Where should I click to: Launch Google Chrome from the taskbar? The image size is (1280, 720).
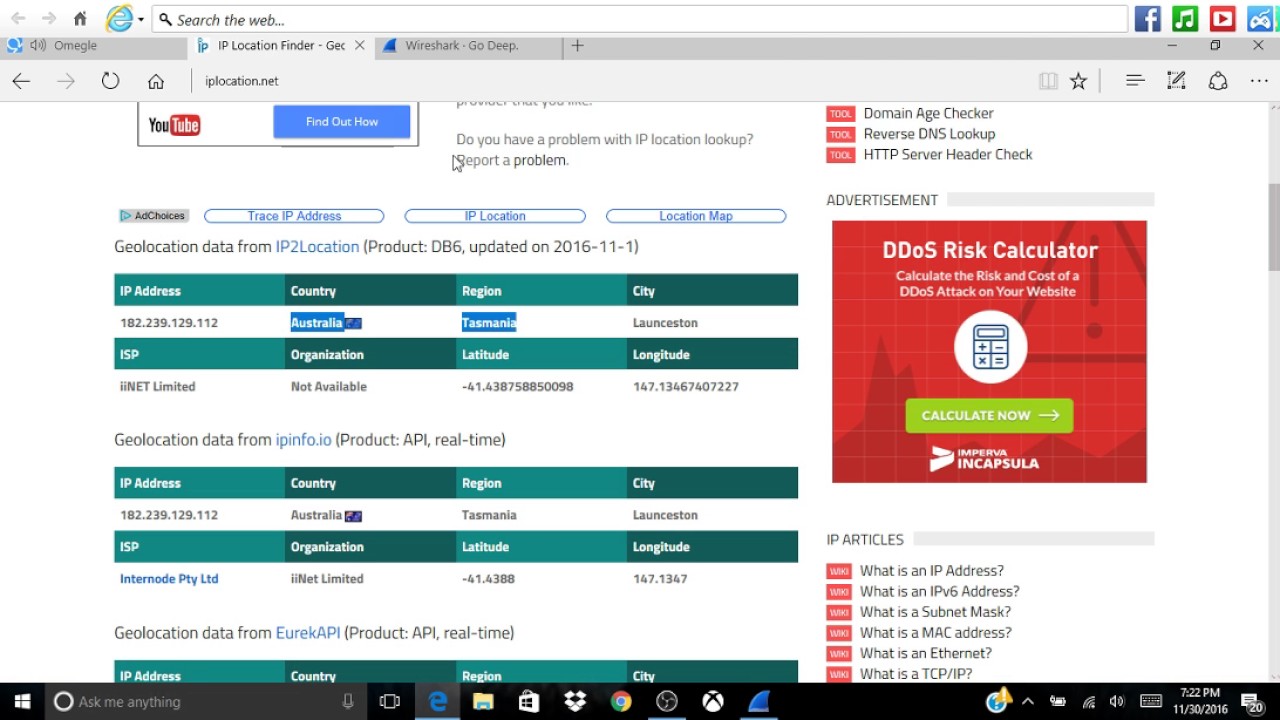point(621,702)
